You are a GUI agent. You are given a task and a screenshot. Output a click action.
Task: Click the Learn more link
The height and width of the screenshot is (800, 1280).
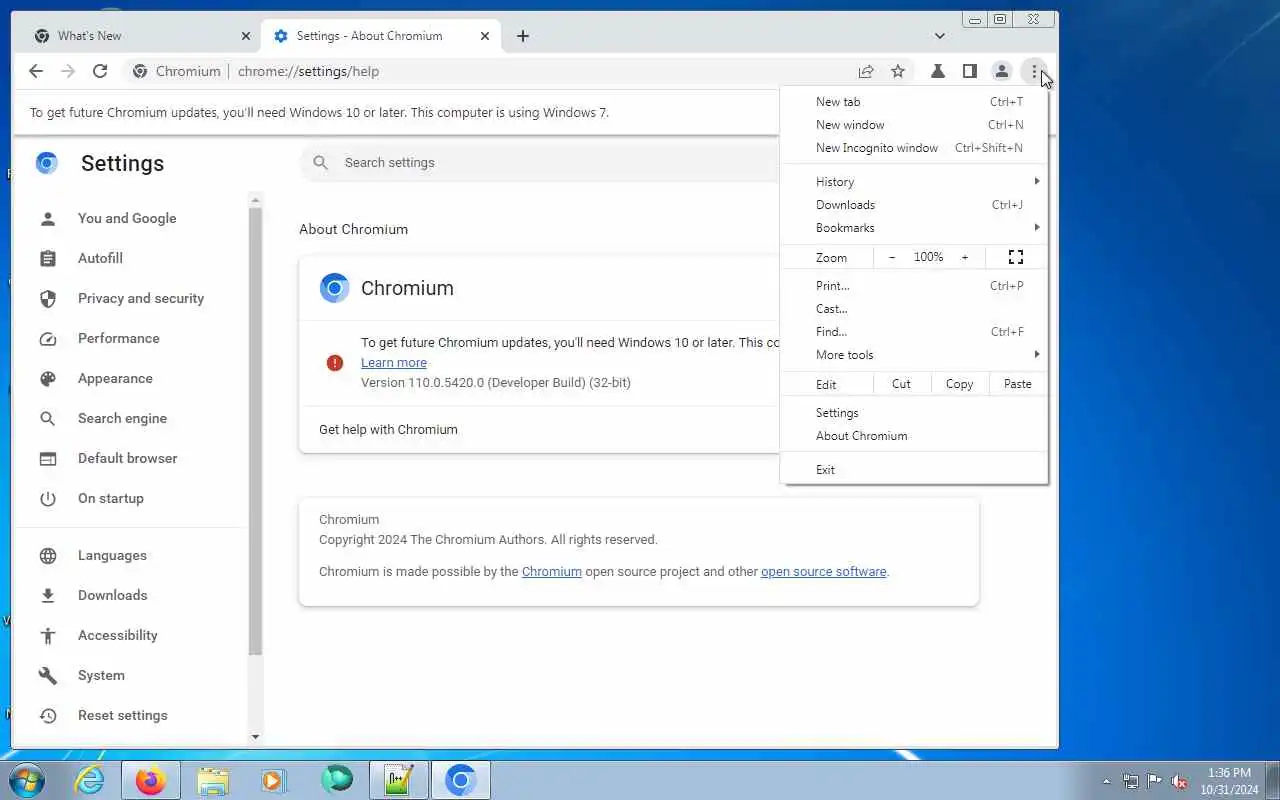pos(394,363)
